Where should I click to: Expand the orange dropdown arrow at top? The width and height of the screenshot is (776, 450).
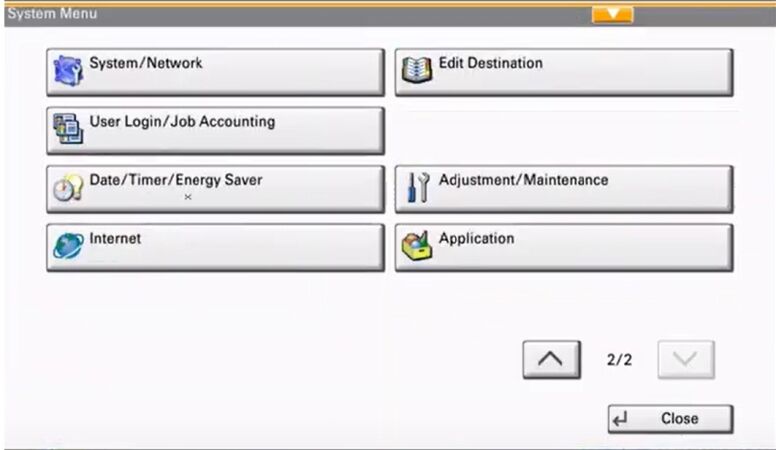click(612, 14)
